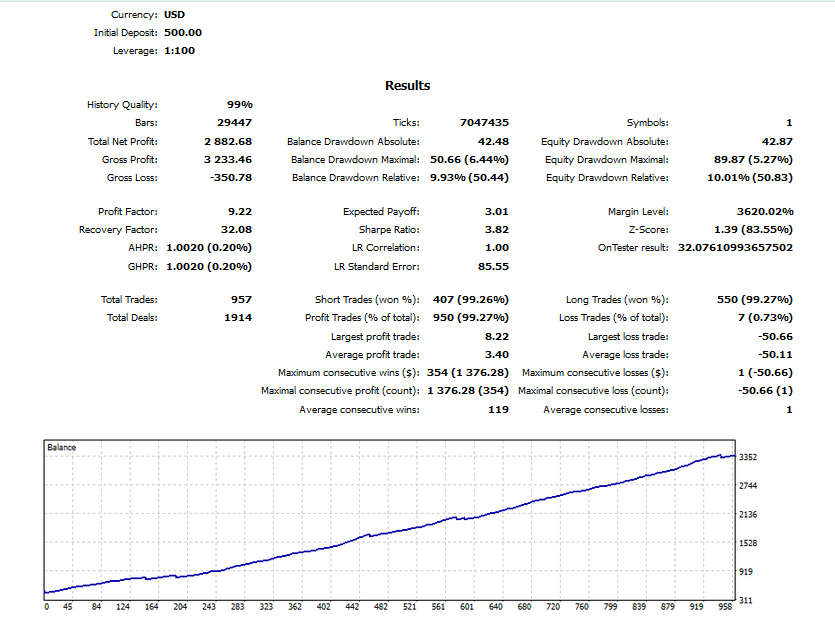
Task: Click the Gross Loss value -350.78
Action: click(x=231, y=178)
